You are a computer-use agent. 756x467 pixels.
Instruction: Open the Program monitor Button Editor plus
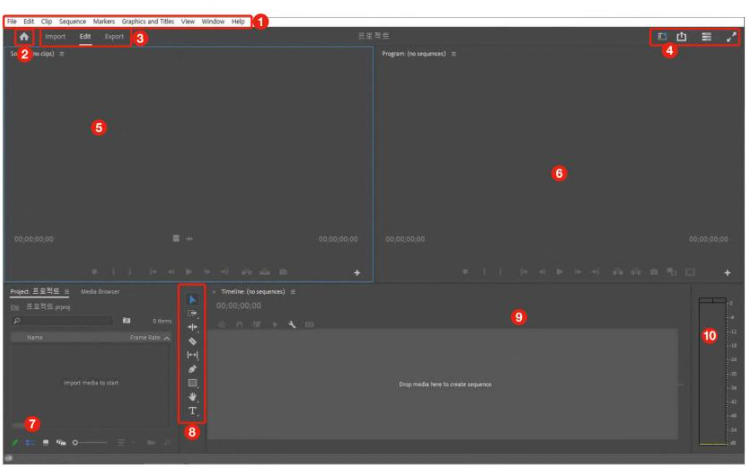[x=727, y=273]
